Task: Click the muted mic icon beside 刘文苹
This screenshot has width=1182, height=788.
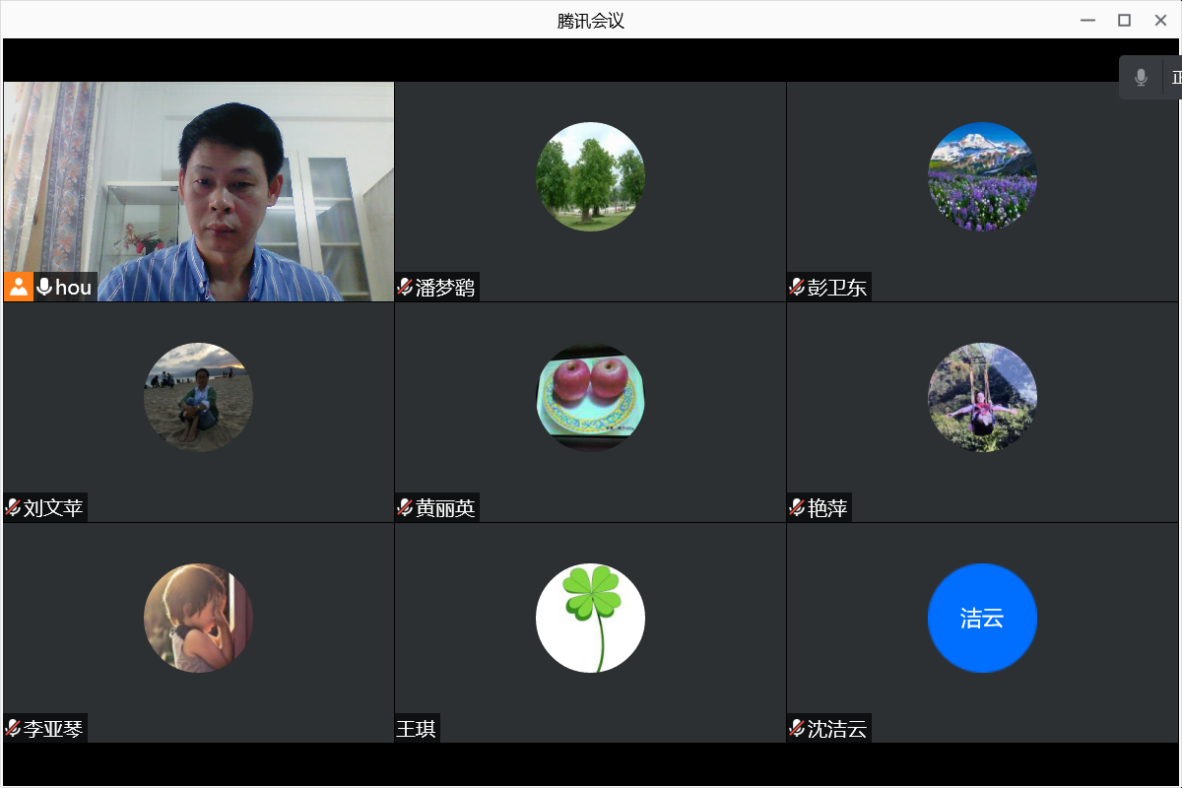Action: click(13, 508)
